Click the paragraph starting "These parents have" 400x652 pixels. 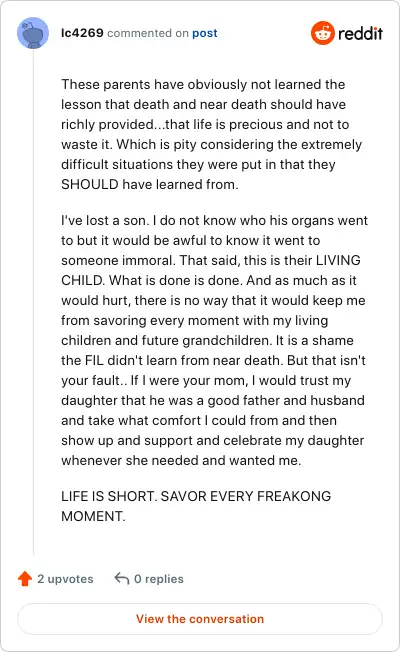point(212,134)
